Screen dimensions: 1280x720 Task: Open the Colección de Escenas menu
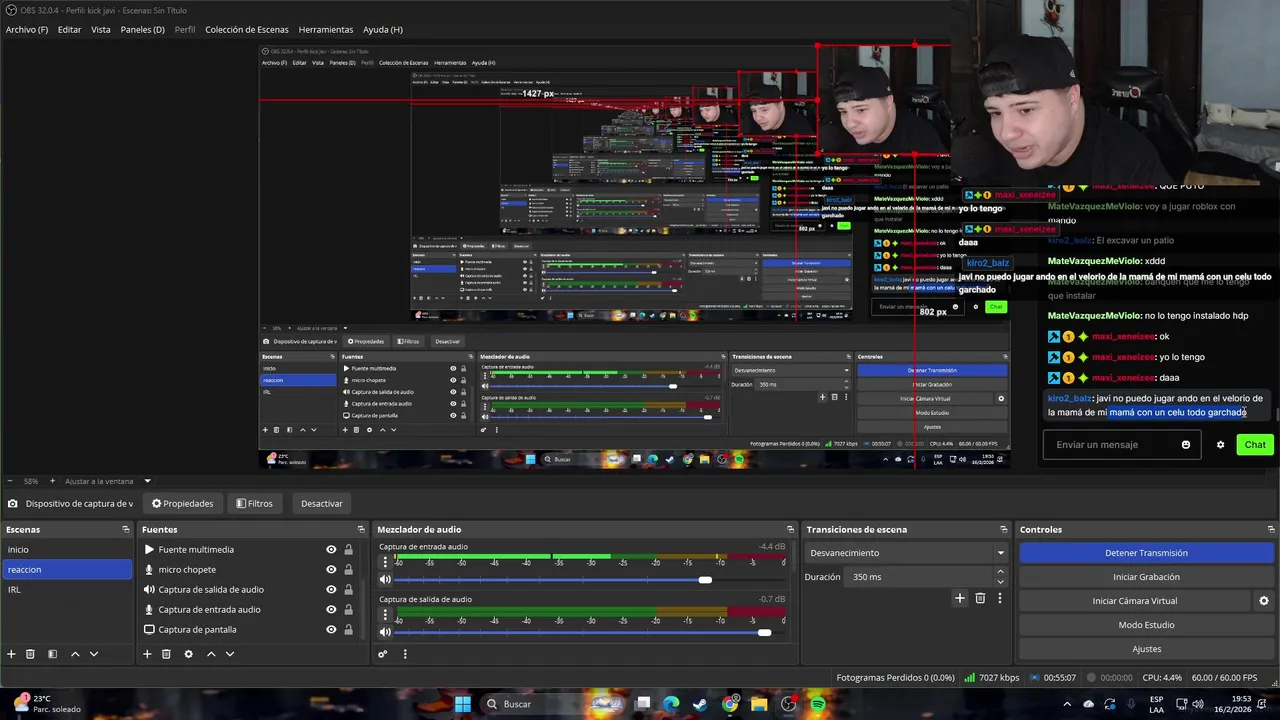point(247,30)
